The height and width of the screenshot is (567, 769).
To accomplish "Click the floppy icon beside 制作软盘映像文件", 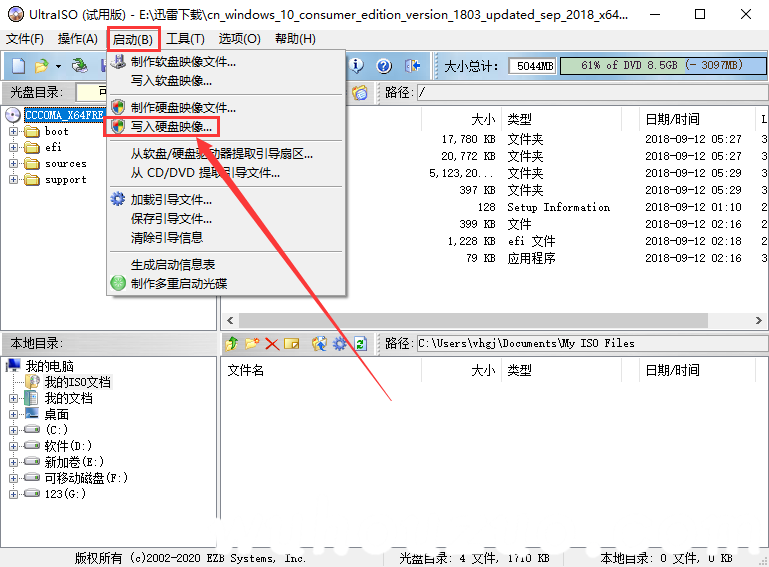I will [x=118, y=61].
